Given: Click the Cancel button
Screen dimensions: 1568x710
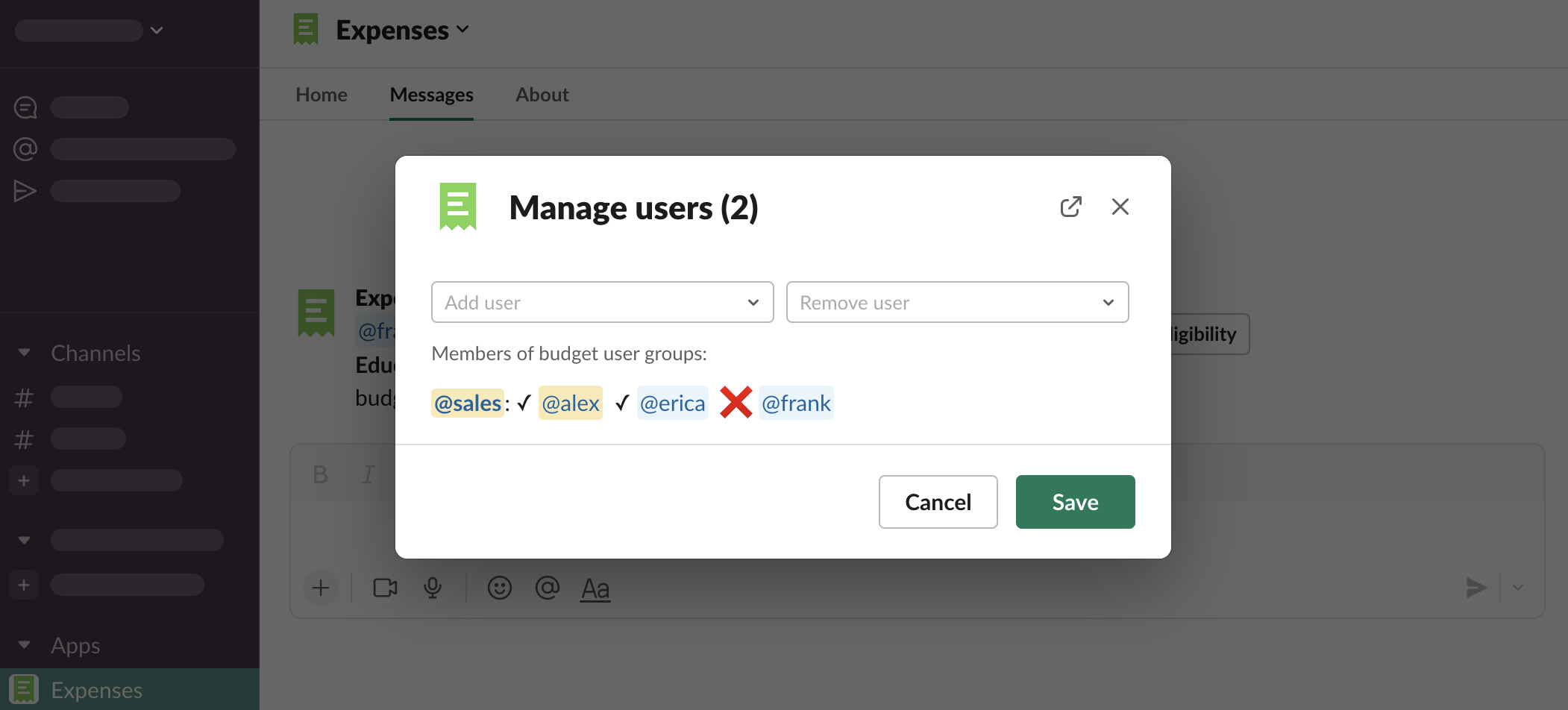Looking at the screenshot, I should coord(938,502).
